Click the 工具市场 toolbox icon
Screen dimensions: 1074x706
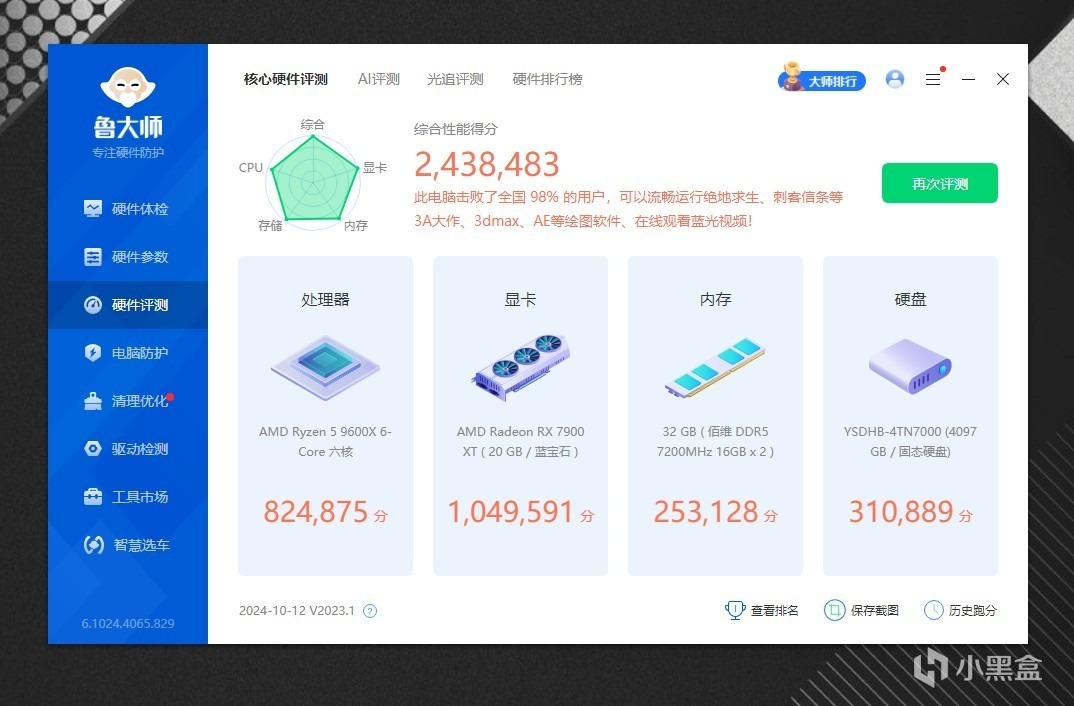pos(92,496)
